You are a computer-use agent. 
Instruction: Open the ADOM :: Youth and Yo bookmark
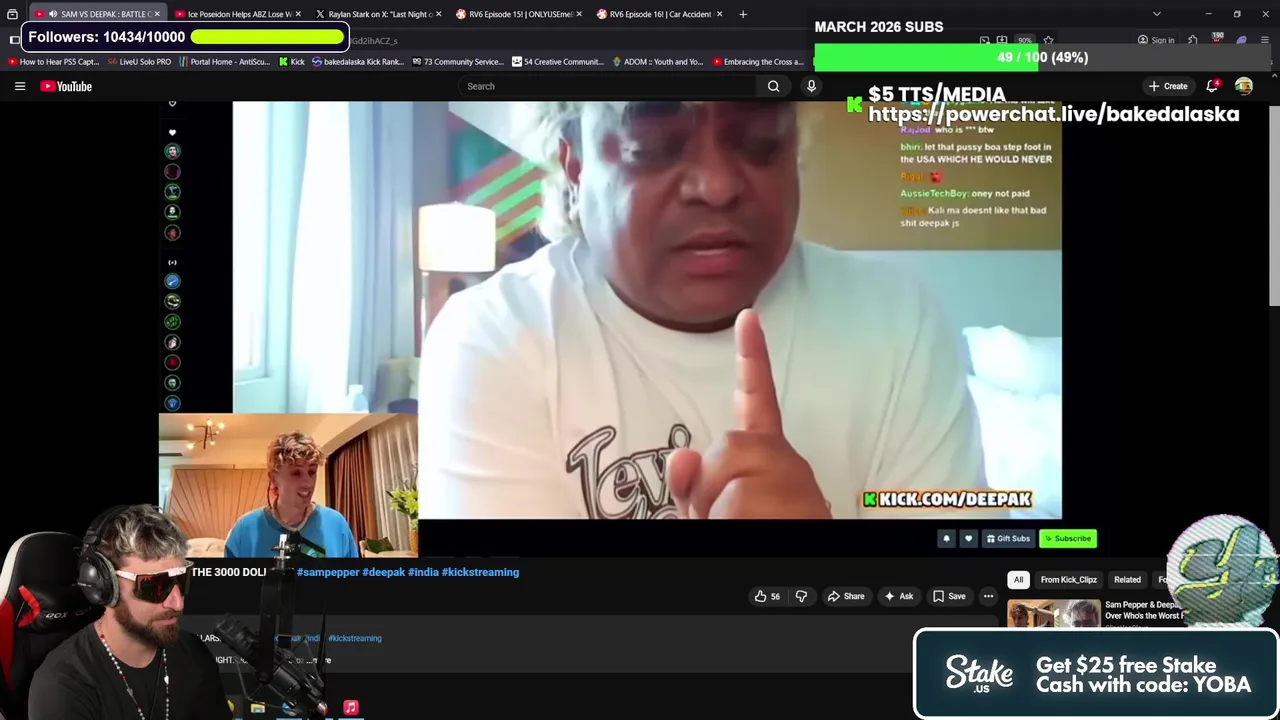pos(658,62)
